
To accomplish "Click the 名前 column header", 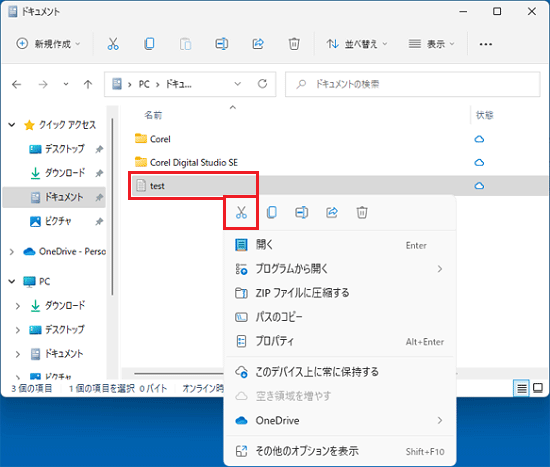I will [x=153, y=115].
